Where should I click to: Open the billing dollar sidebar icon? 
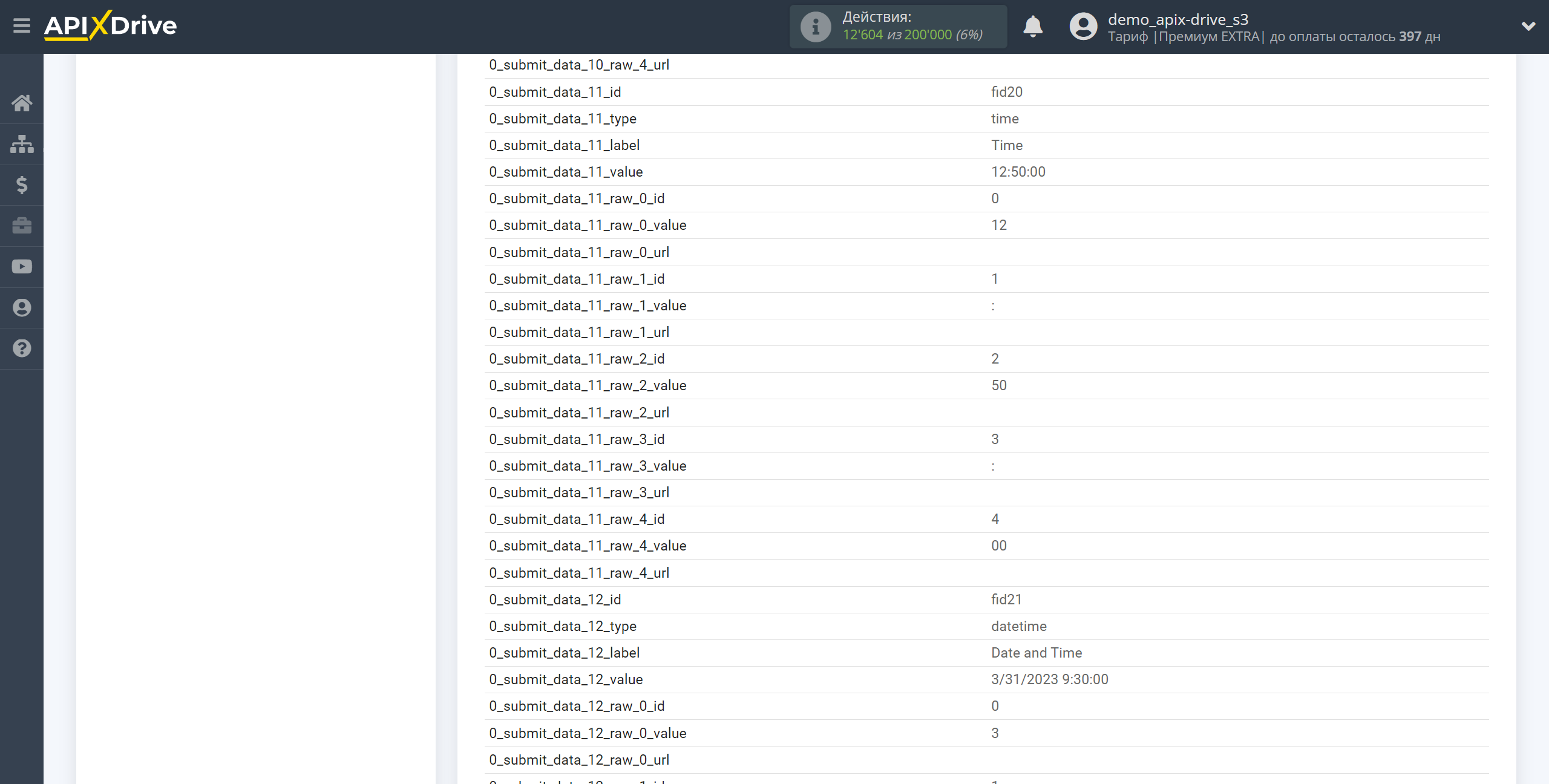pos(22,185)
